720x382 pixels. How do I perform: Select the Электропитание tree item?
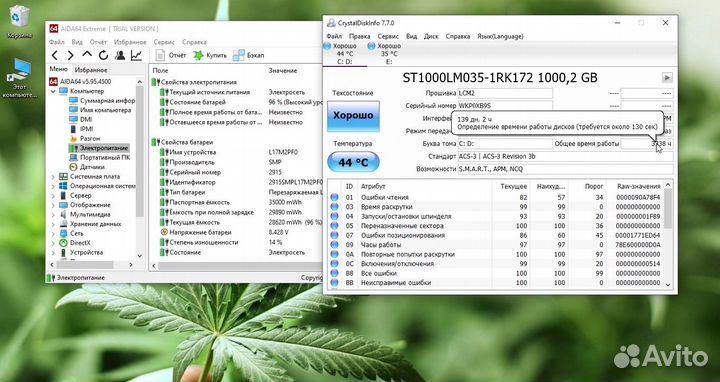coord(99,148)
